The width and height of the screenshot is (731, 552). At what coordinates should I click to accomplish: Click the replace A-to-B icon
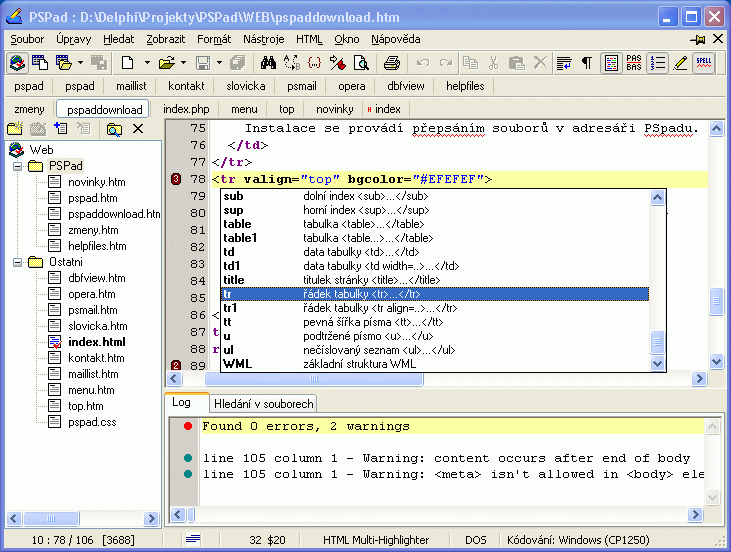pyautogui.click(x=292, y=62)
